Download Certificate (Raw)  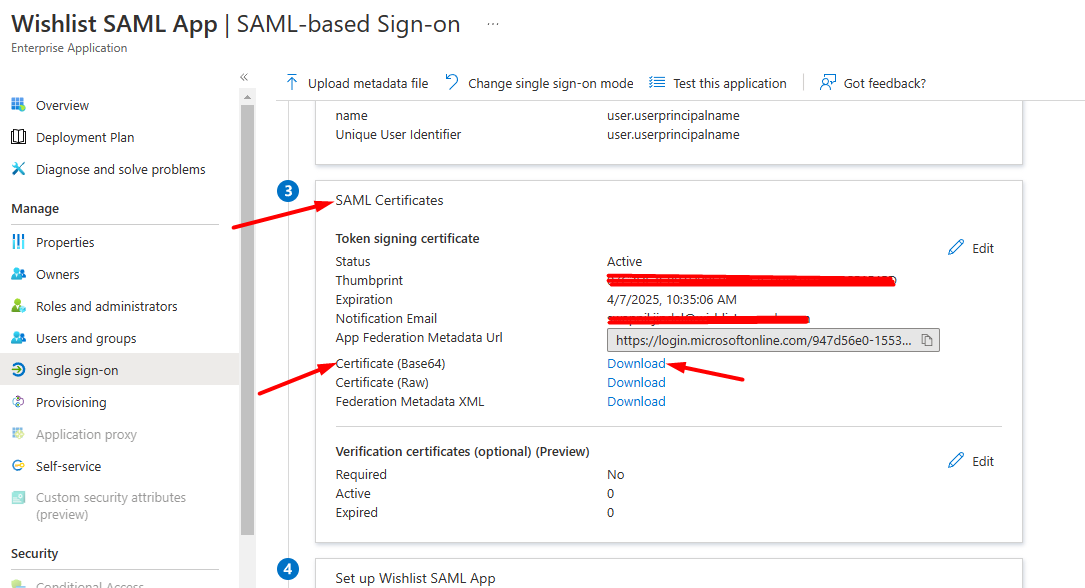[x=636, y=383]
